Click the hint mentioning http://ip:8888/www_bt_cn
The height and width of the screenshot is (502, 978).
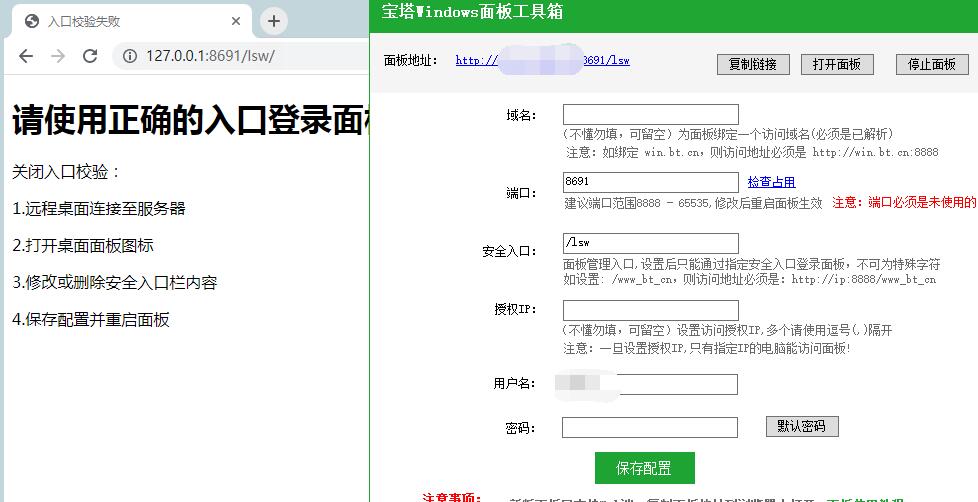[x=750, y=279]
